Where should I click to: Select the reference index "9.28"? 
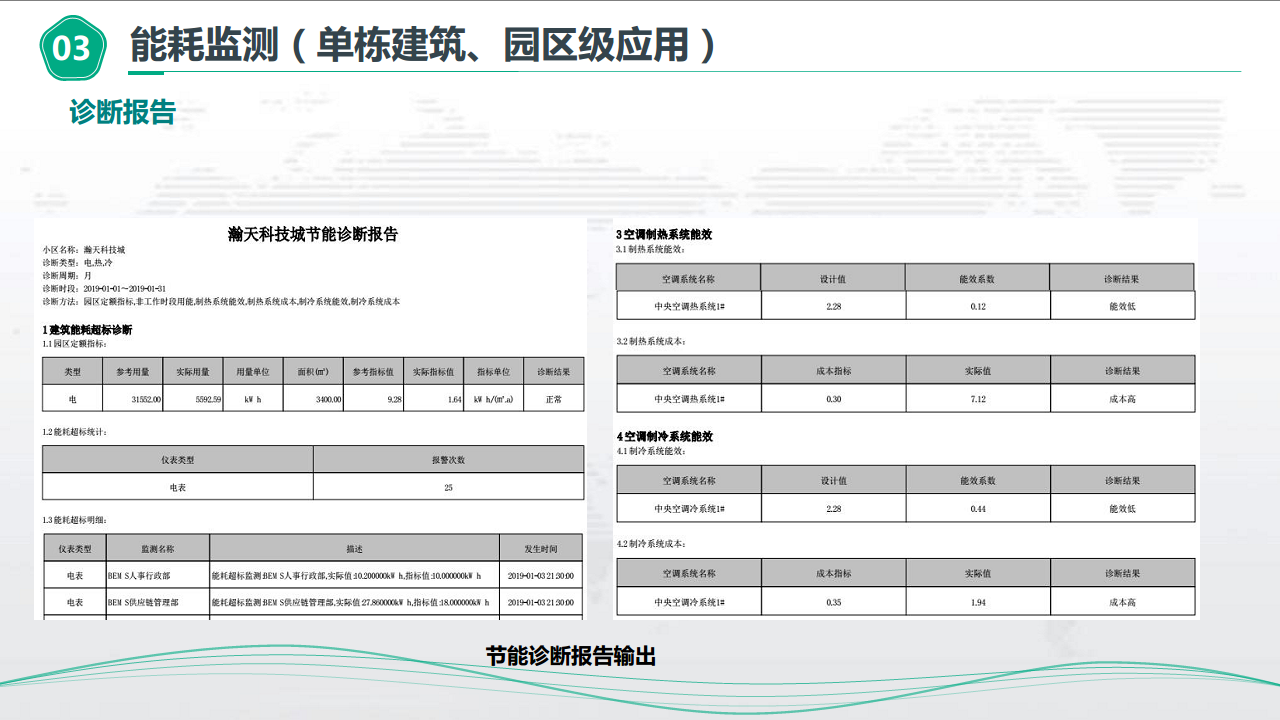tap(394, 399)
